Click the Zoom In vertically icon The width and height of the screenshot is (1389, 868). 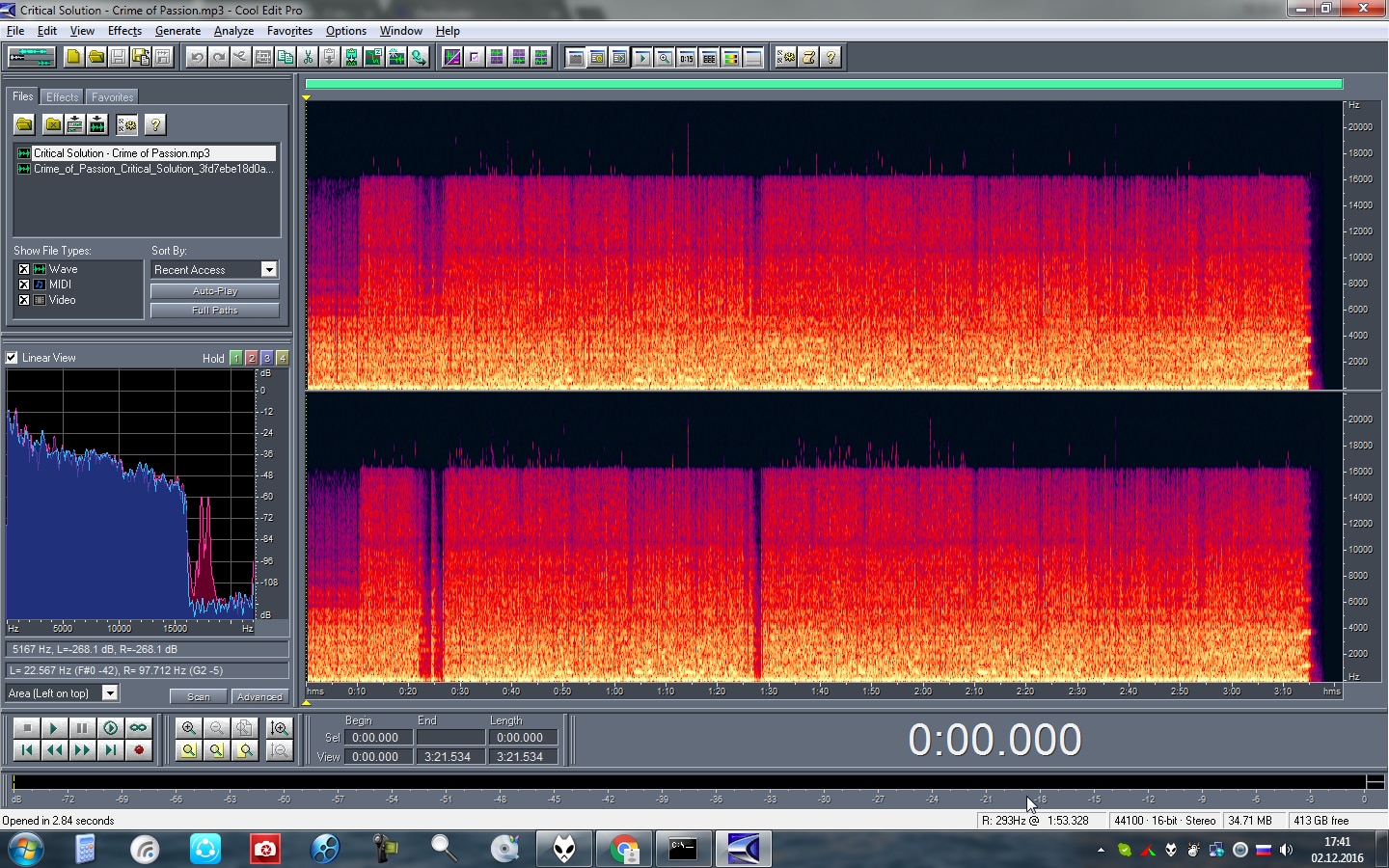pos(280,728)
